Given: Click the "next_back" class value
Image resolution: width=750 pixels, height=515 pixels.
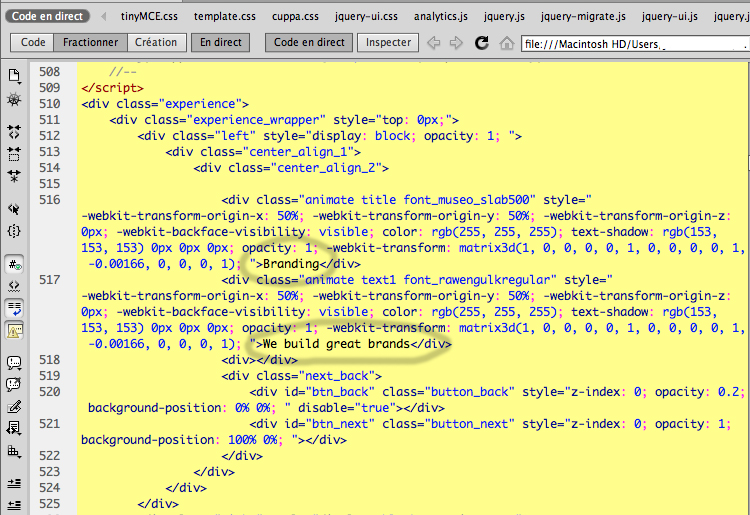Looking at the screenshot, I should click(337, 376).
